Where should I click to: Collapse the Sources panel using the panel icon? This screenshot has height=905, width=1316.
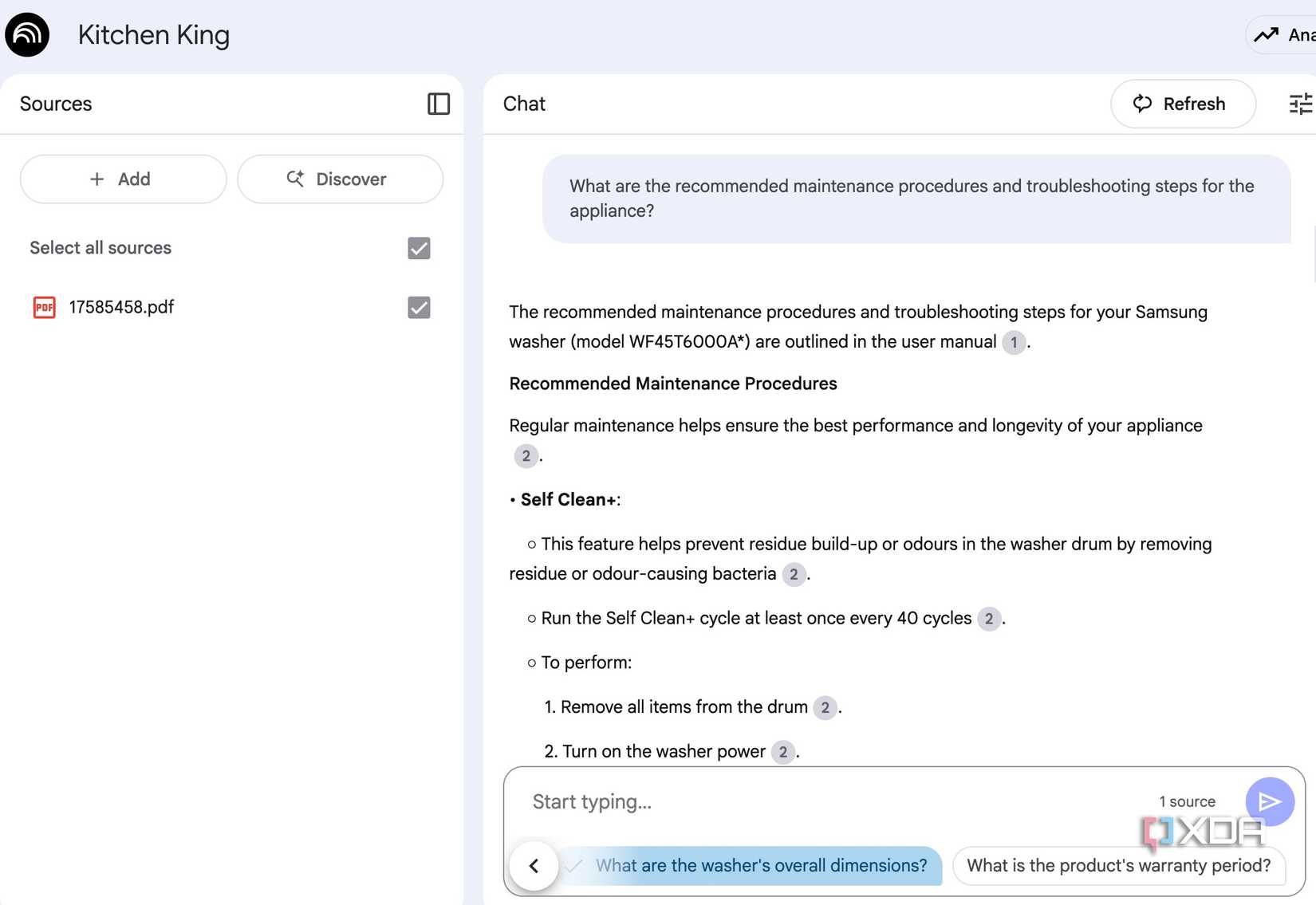pyautogui.click(x=438, y=104)
